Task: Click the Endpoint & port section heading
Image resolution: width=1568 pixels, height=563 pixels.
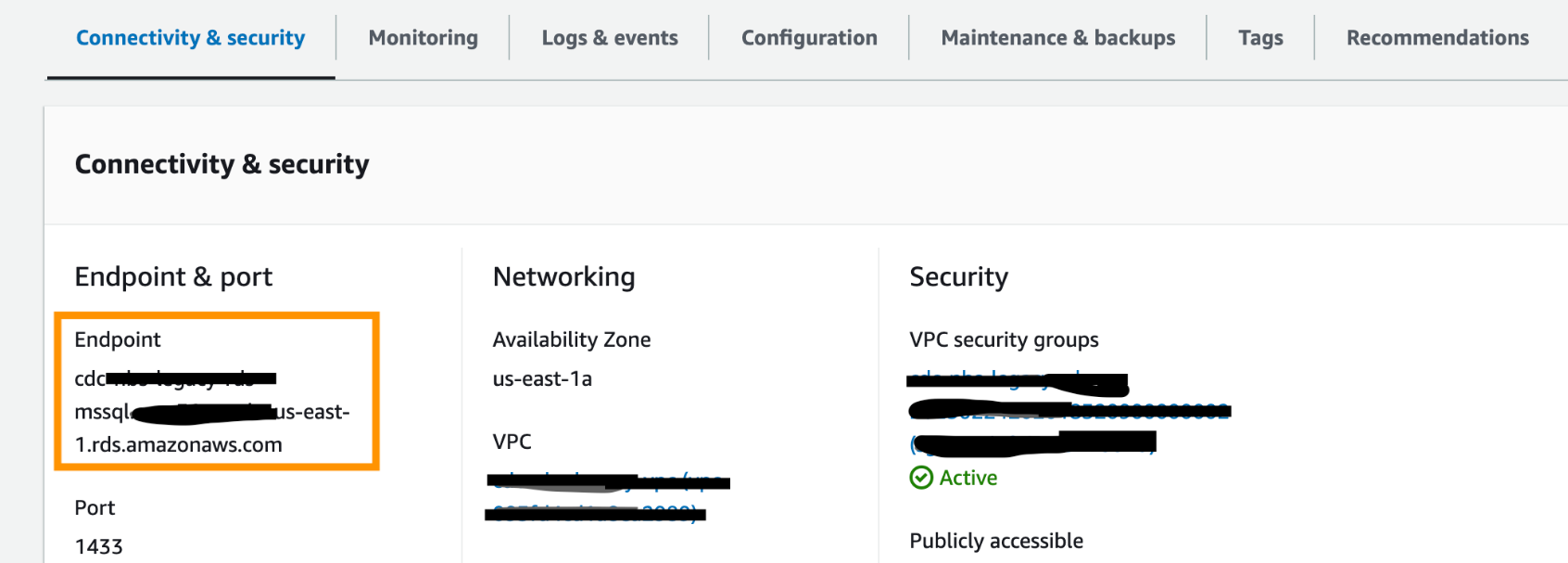Action: (173, 276)
